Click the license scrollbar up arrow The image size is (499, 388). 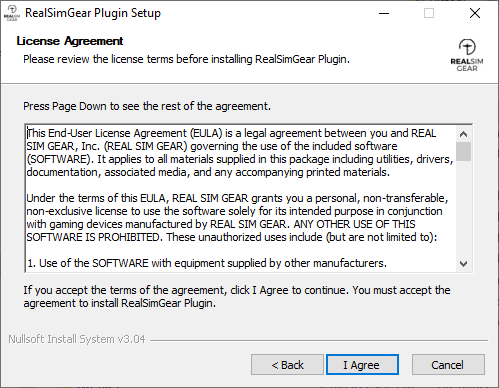pos(463,134)
